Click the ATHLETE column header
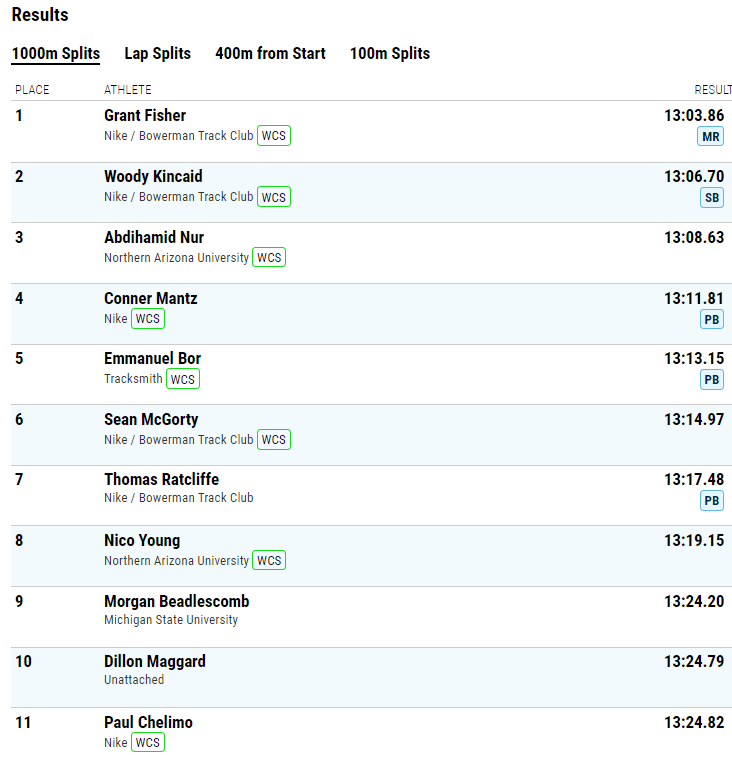 point(127,90)
